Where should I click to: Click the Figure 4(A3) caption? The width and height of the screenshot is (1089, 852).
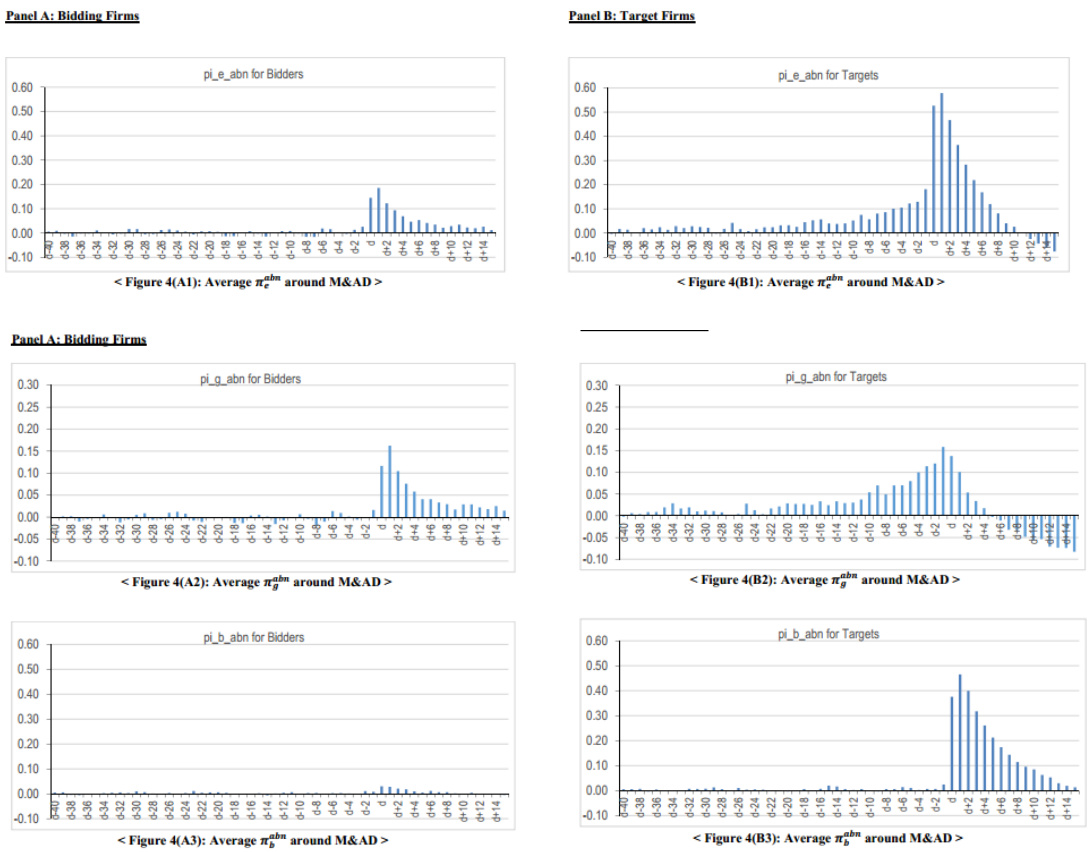[253, 839]
